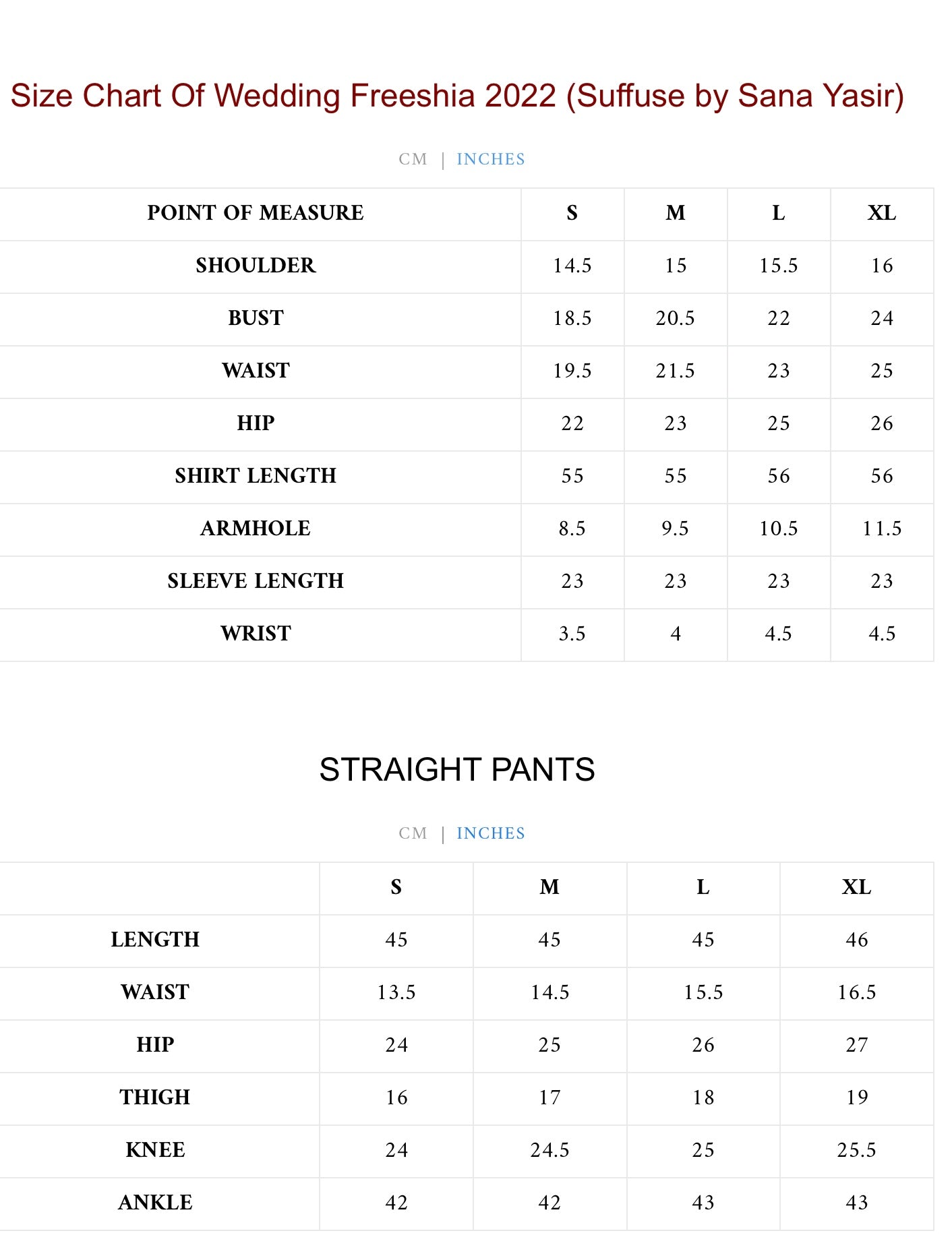Viewport: 952px width, 1260px height.
Task: Click the THIGH row label in pants table
Action: coord(155,1098)
